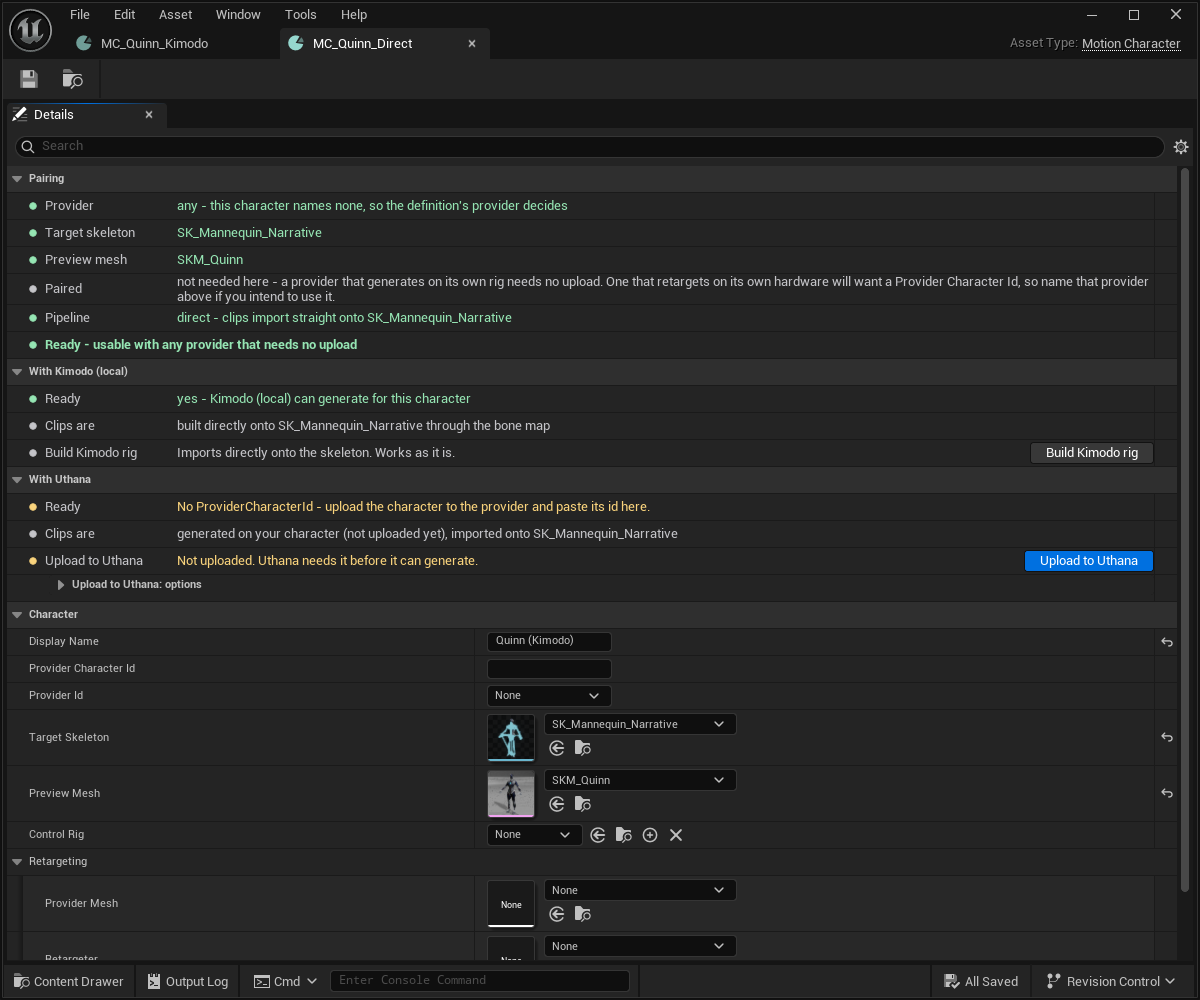Image resolution: width=1200 pixels, height=1000 pixels.
Task: Click the Build Kimodo rig button
Action: point(1092,453)
